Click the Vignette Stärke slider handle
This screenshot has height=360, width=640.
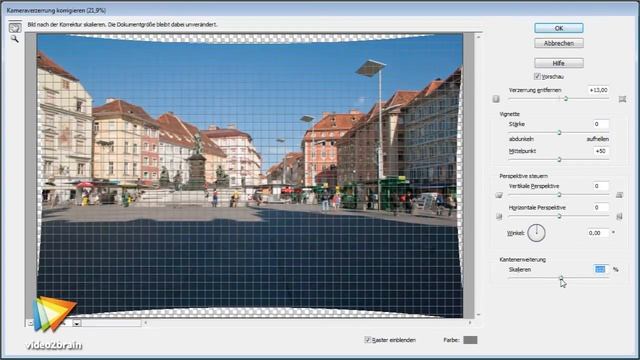(559, 133)
